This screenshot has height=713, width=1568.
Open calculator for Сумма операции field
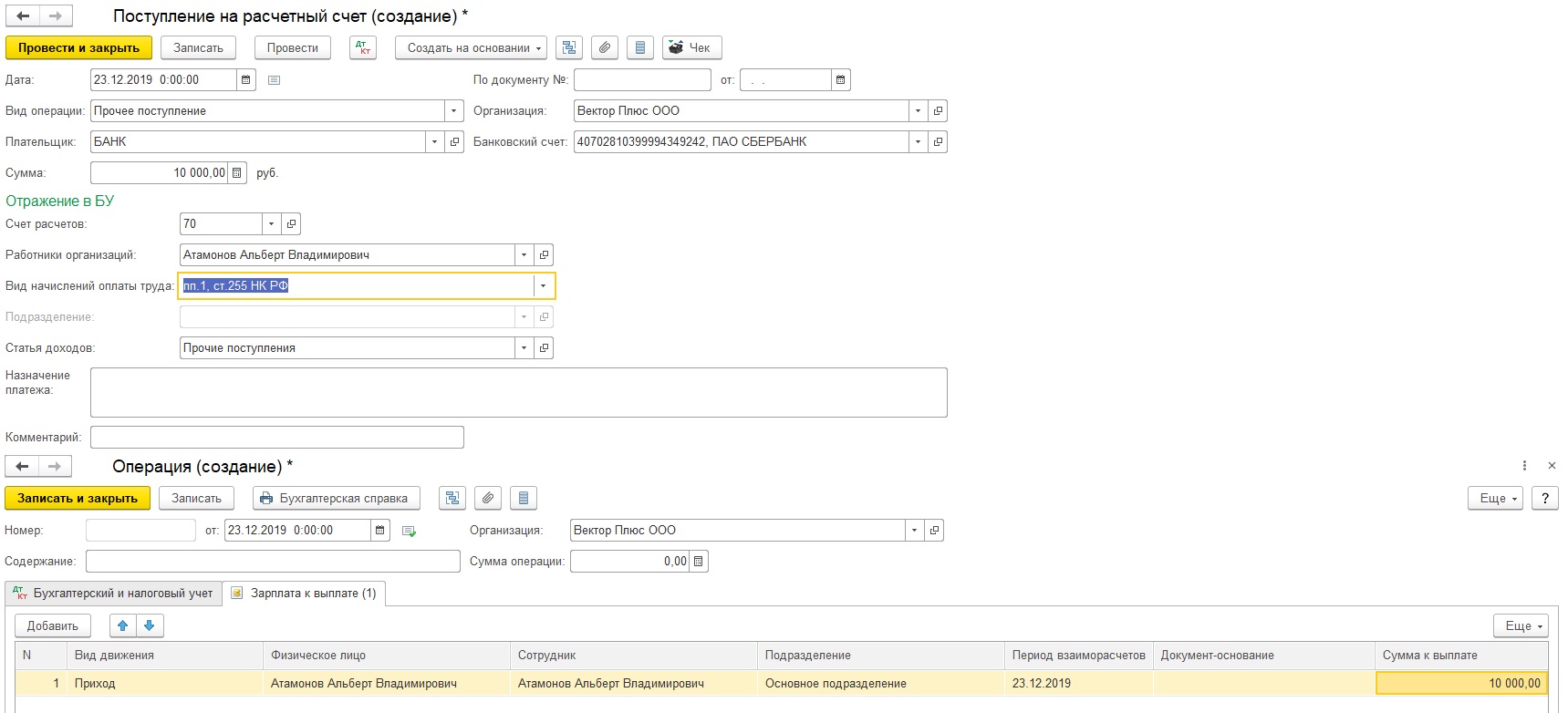point(699,561)
